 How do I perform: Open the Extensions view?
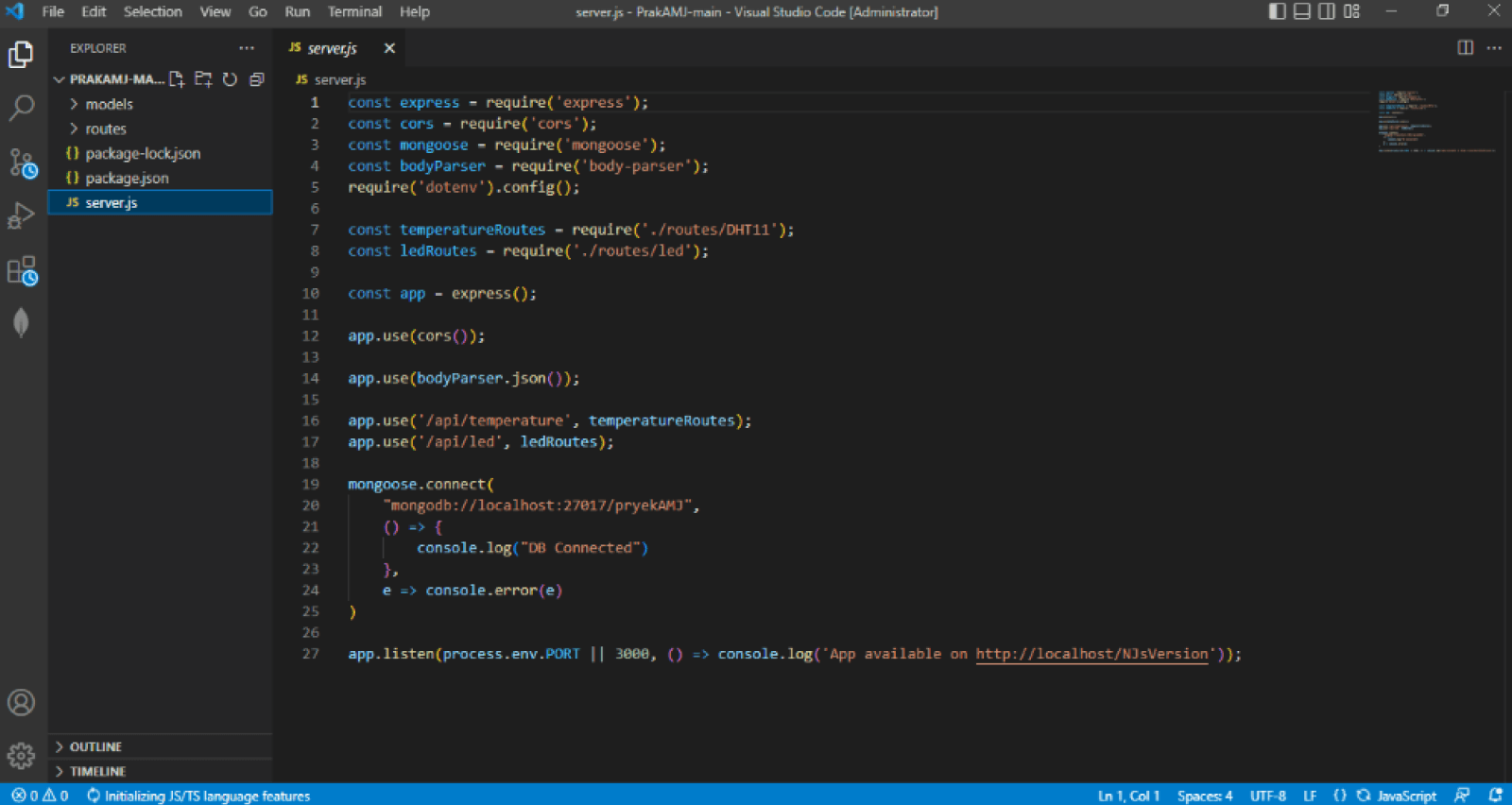pos(22,271)
